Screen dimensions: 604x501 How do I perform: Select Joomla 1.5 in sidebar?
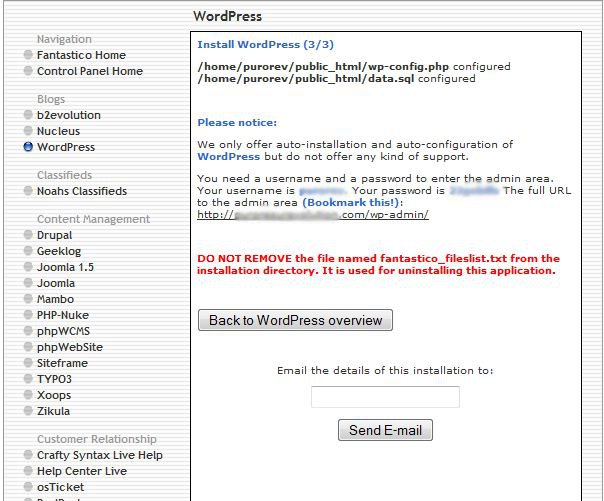tap(65, 267)
